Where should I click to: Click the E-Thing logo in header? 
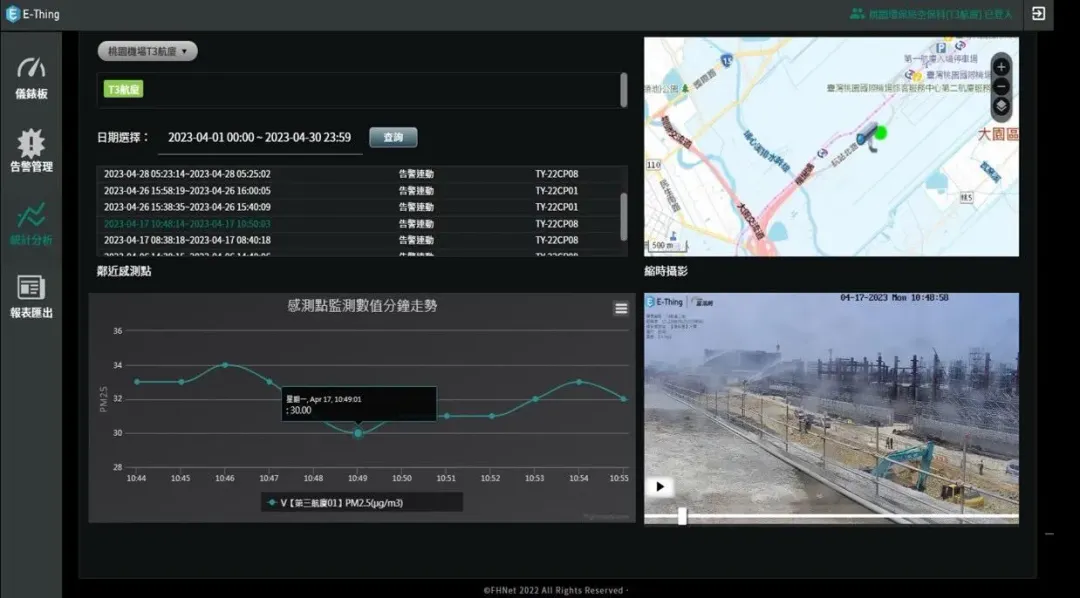pos(32,14)
